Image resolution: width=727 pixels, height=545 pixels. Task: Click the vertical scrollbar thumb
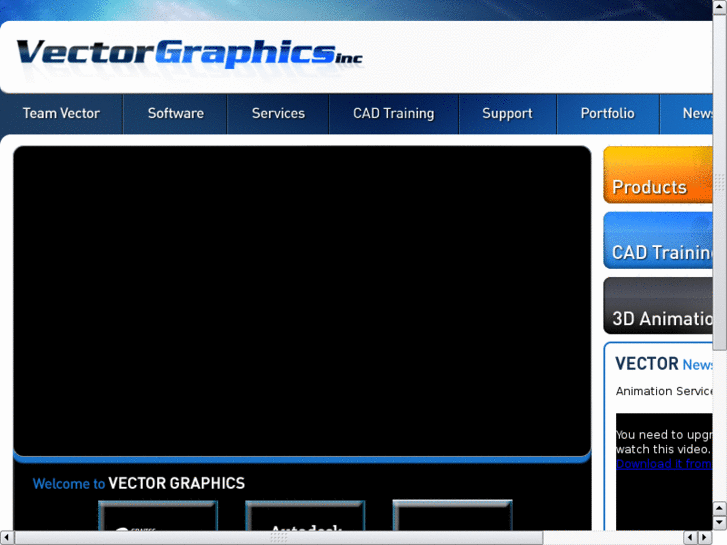click(x=720, y=182)
